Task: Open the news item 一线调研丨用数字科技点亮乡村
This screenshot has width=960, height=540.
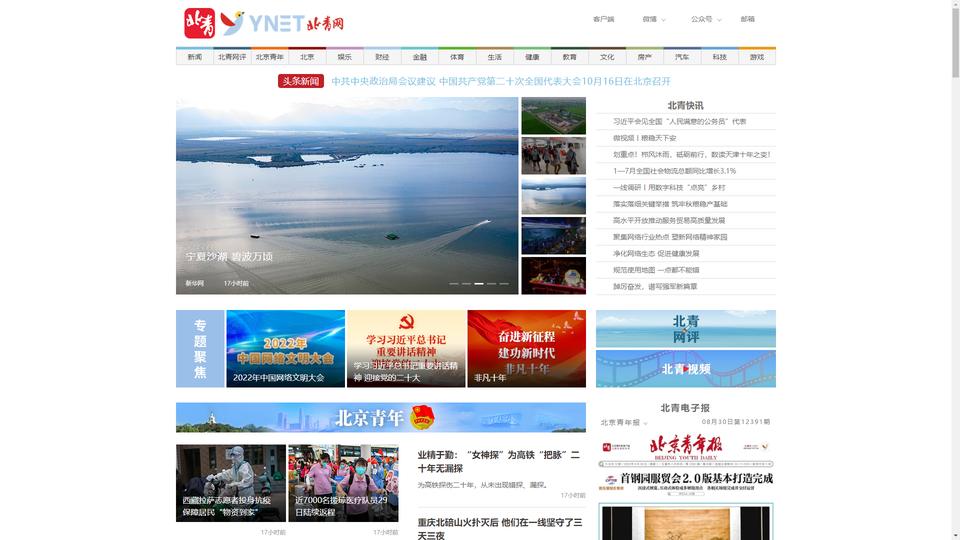Action: [x=669, y=188]
